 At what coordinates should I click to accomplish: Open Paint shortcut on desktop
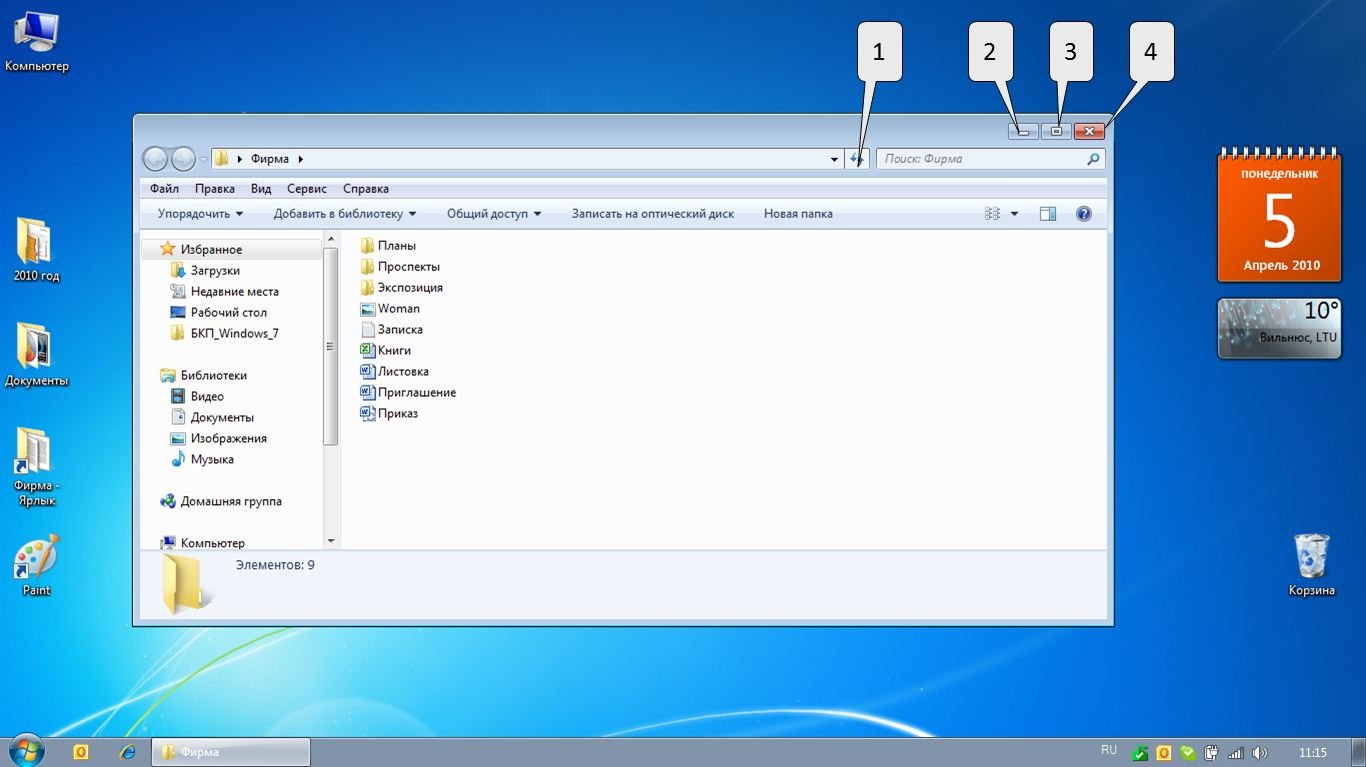tap(37, 558)
